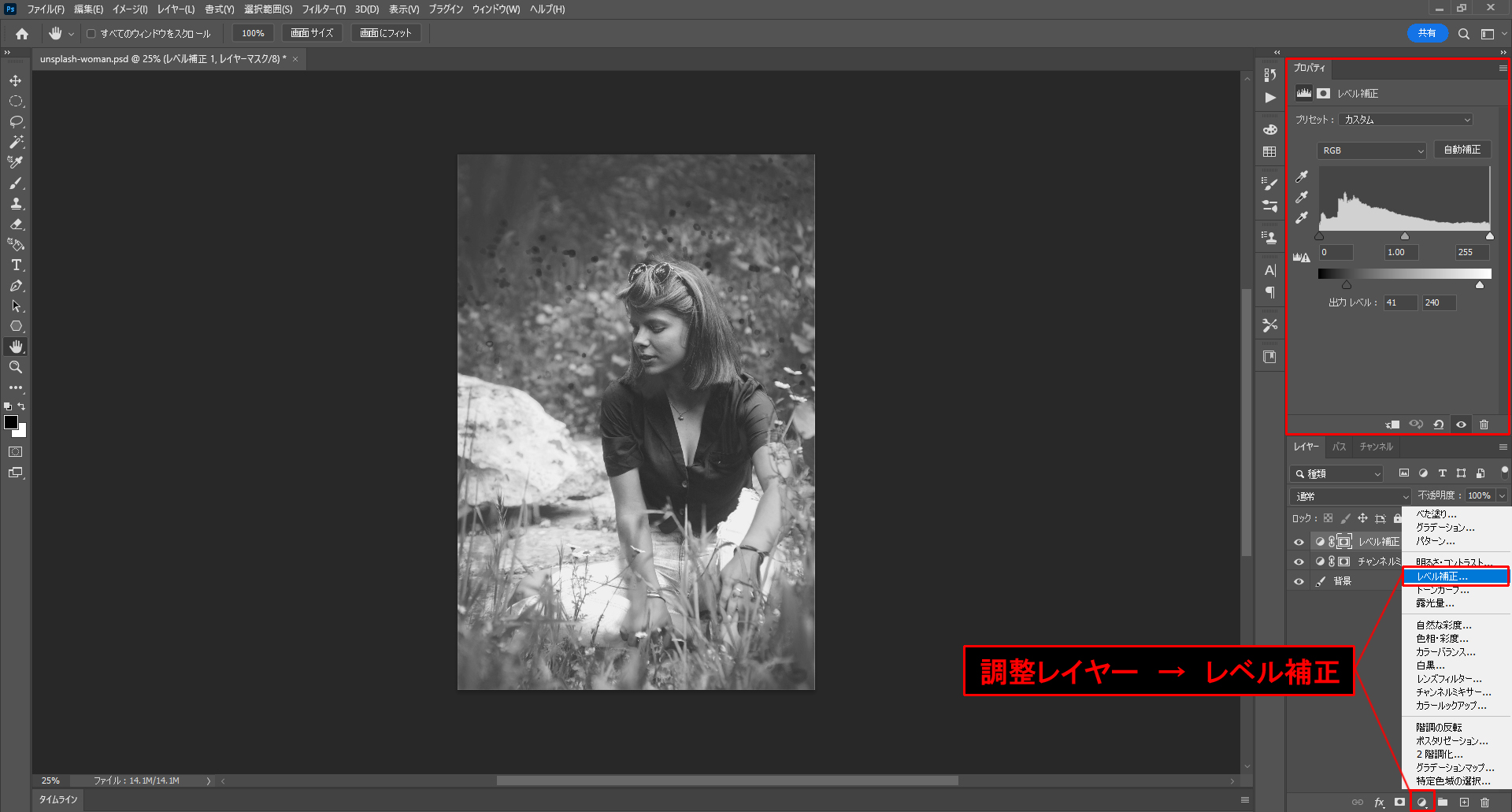The width and height of the screenshot is (1512, 812).
Task: Toggle visibility of the 背景 layer
Action: pos(1299,581)
